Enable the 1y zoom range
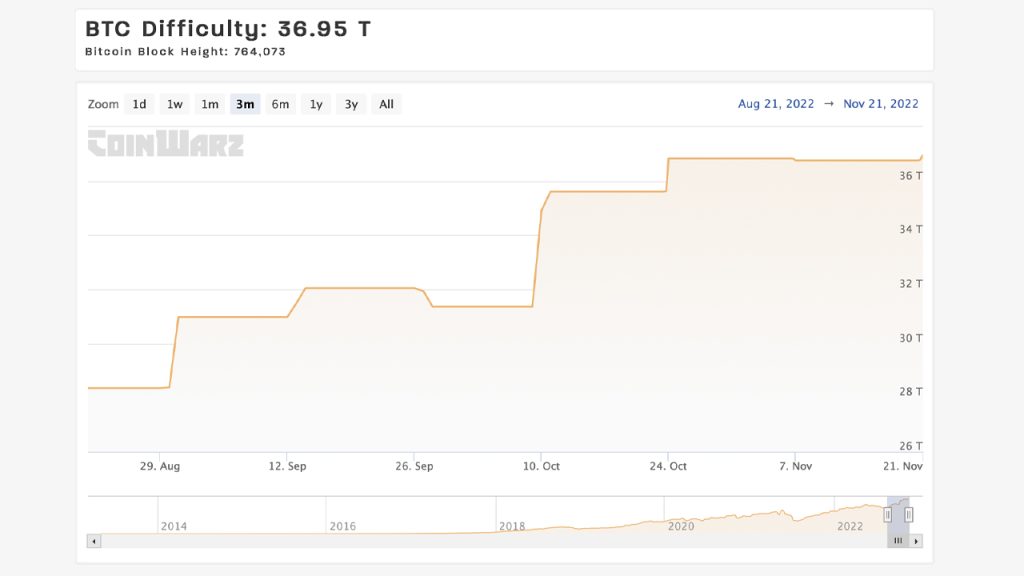This screenshot has width=1024, height=576. pos(315,103)
